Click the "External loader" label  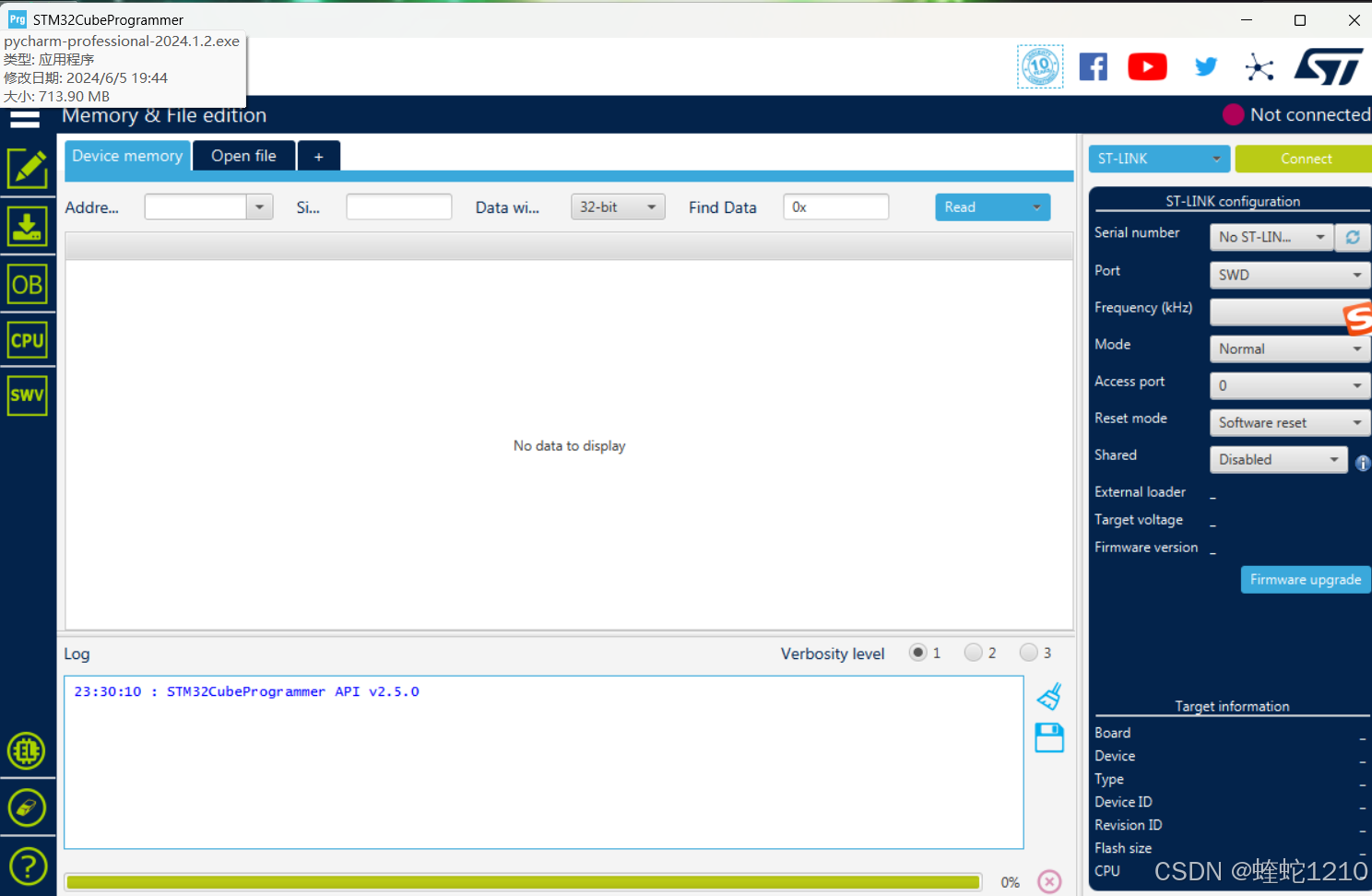1140,492
